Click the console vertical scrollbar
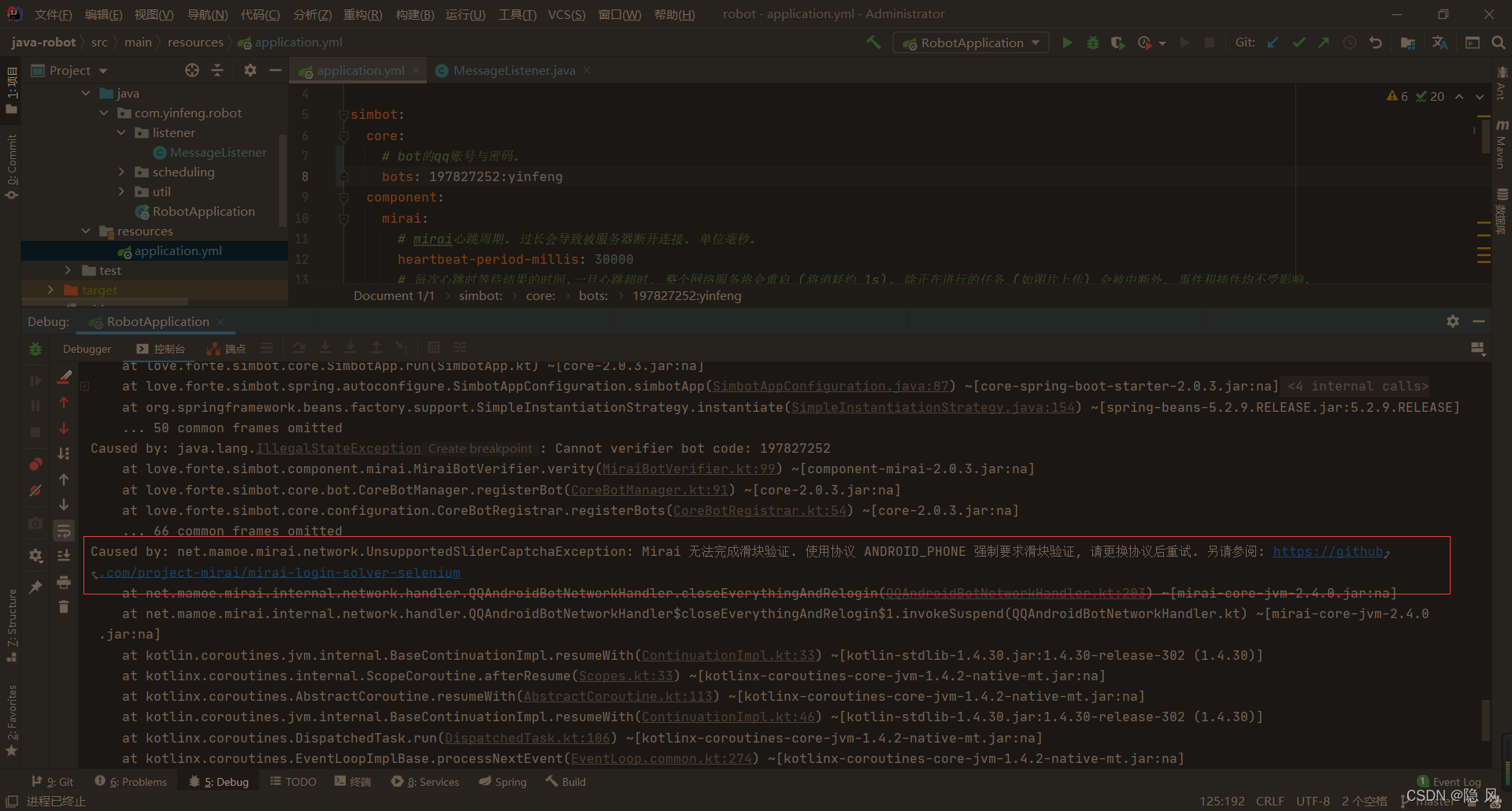The width and height of the screenshot is (1512, 811). coord(1485,720)
